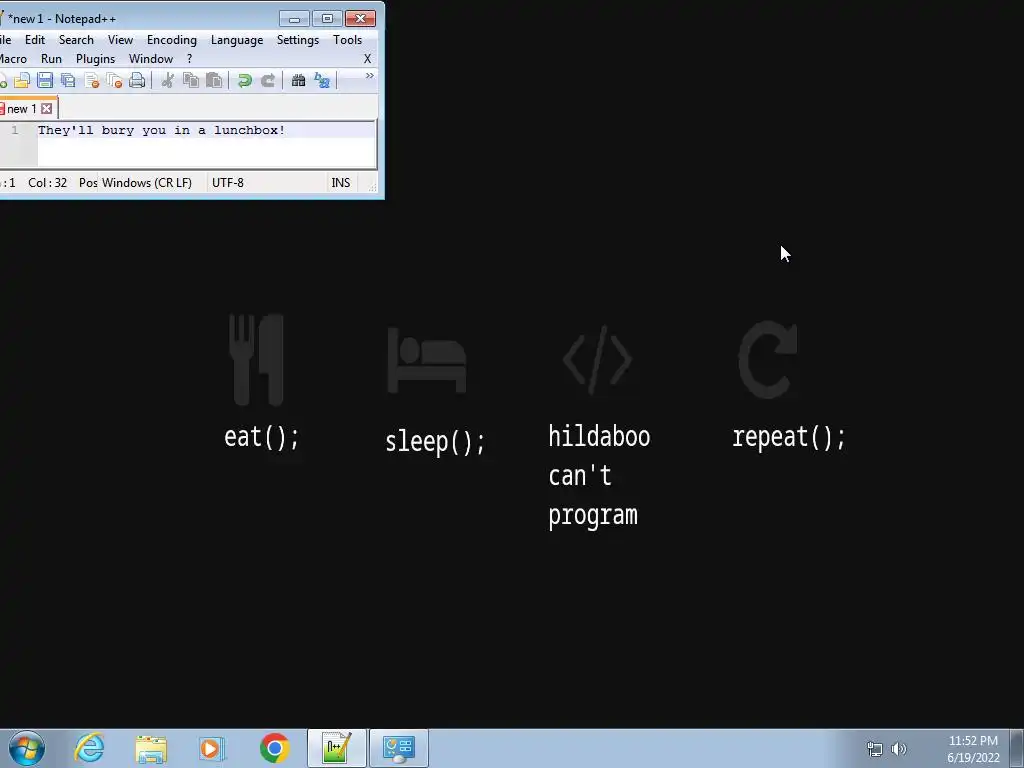This screenshot has width=1024, height=768.
Task: Click the network tray icon
Action: (874, 749)
